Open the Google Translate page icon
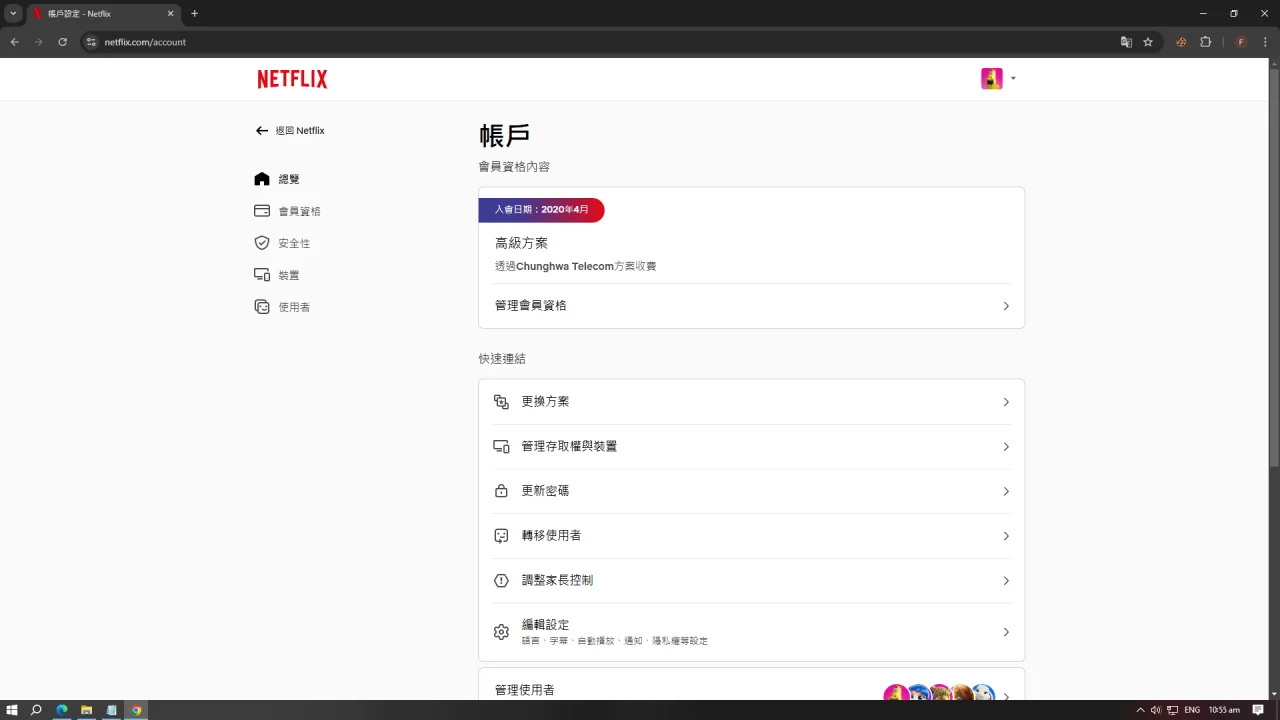 (1126, 42)
